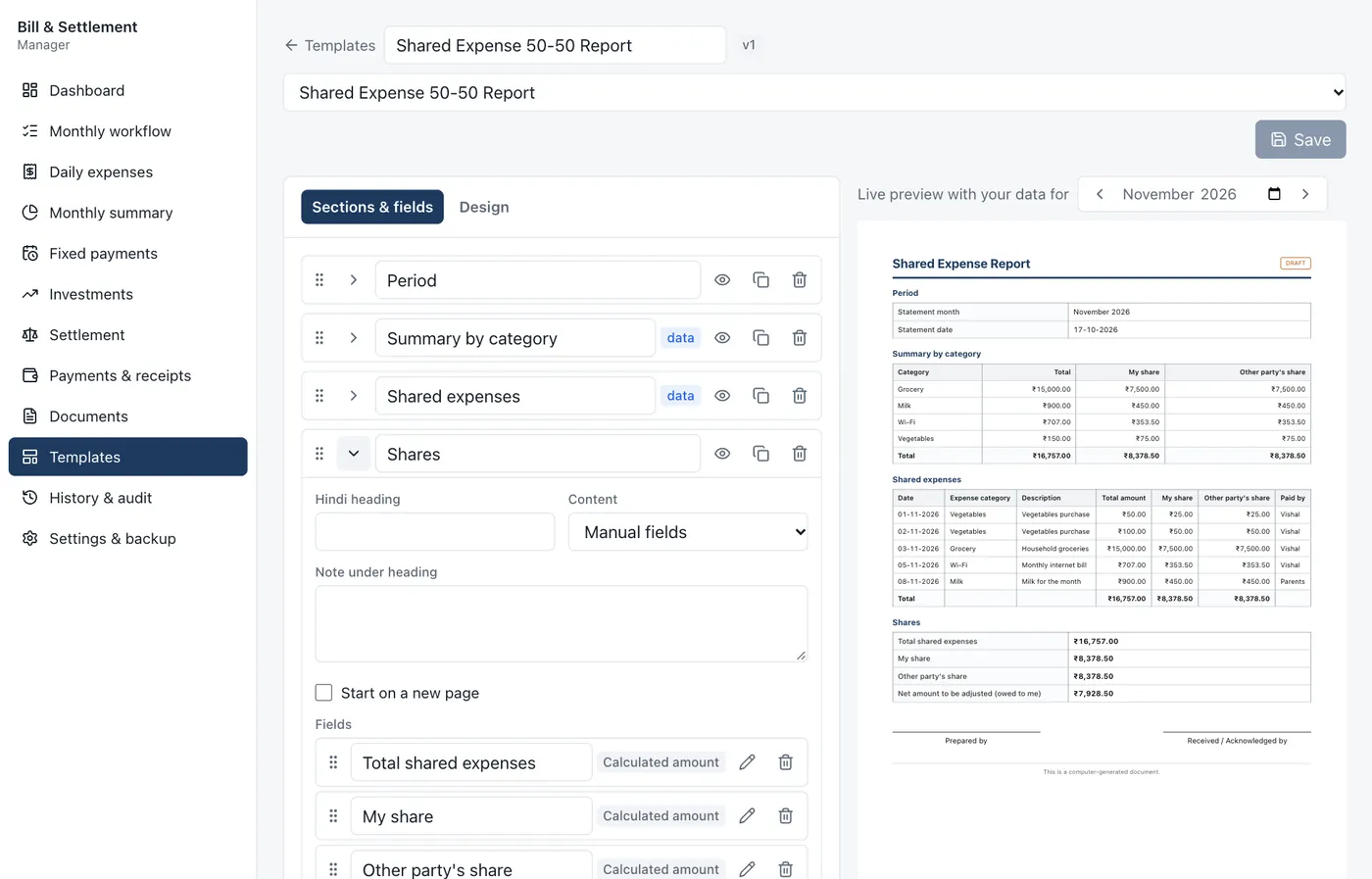
Task: Open Daily expenses in the sidebar
Action: pyautogui.click(x=128, y=172)
